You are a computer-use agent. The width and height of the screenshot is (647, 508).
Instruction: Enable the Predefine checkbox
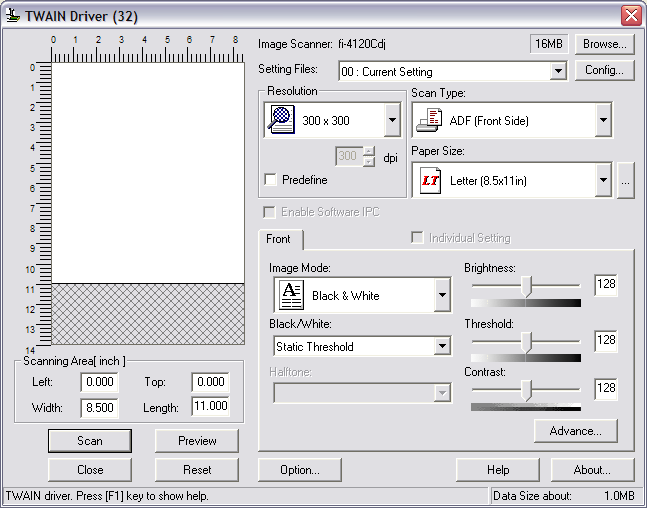coord(270,180)
